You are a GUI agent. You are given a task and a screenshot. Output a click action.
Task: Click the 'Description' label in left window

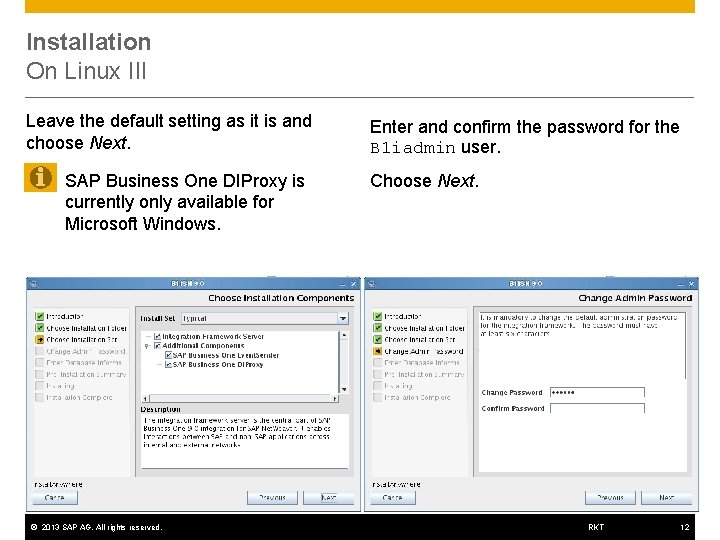(x=160, y=409)
